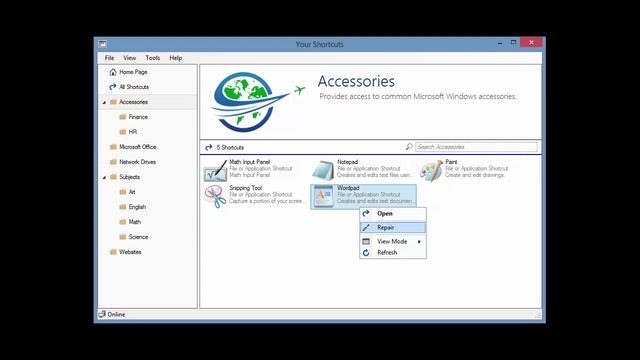This screenshot has height=360, width=640.
Task: Expand the View Mode submenu arrow
Action: (x=419, y=242)
